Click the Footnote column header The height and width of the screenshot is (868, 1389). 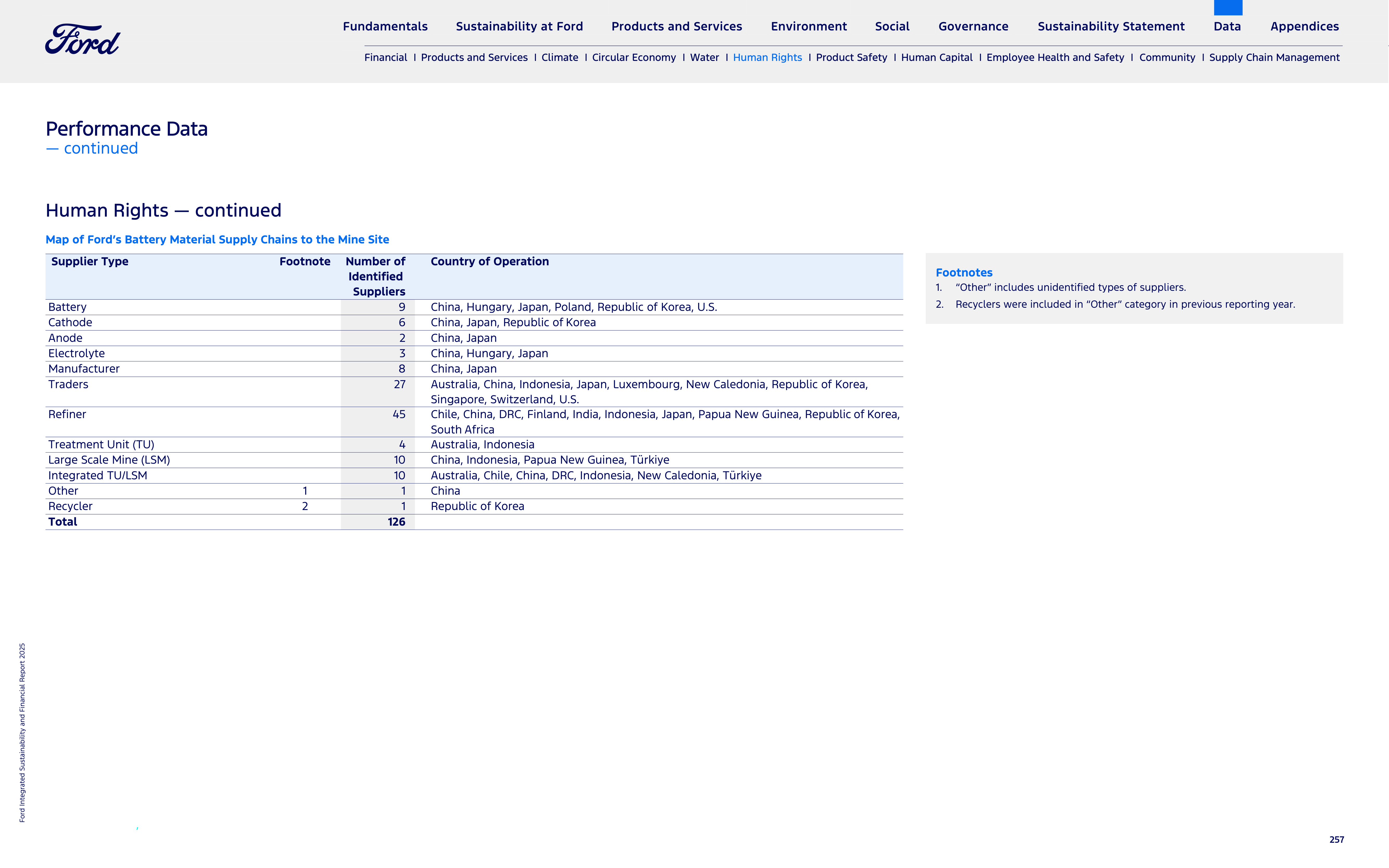305,261
